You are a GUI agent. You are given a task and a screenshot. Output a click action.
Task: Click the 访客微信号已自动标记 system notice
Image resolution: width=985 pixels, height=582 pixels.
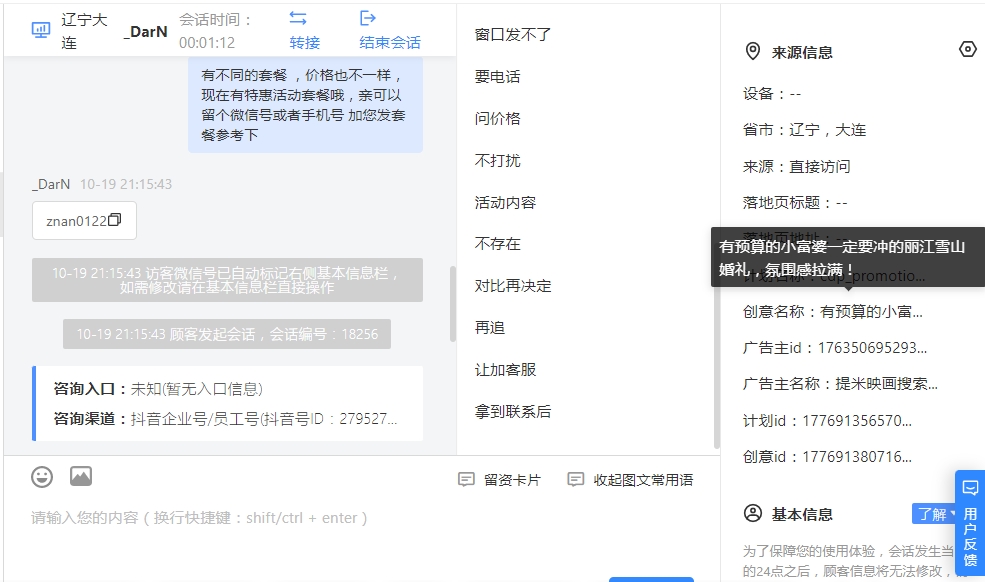coord(227,280)
